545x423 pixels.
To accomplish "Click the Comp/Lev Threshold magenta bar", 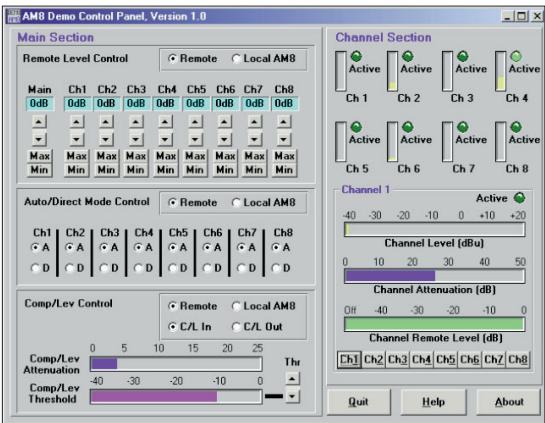I will click(x=154, y=397).
